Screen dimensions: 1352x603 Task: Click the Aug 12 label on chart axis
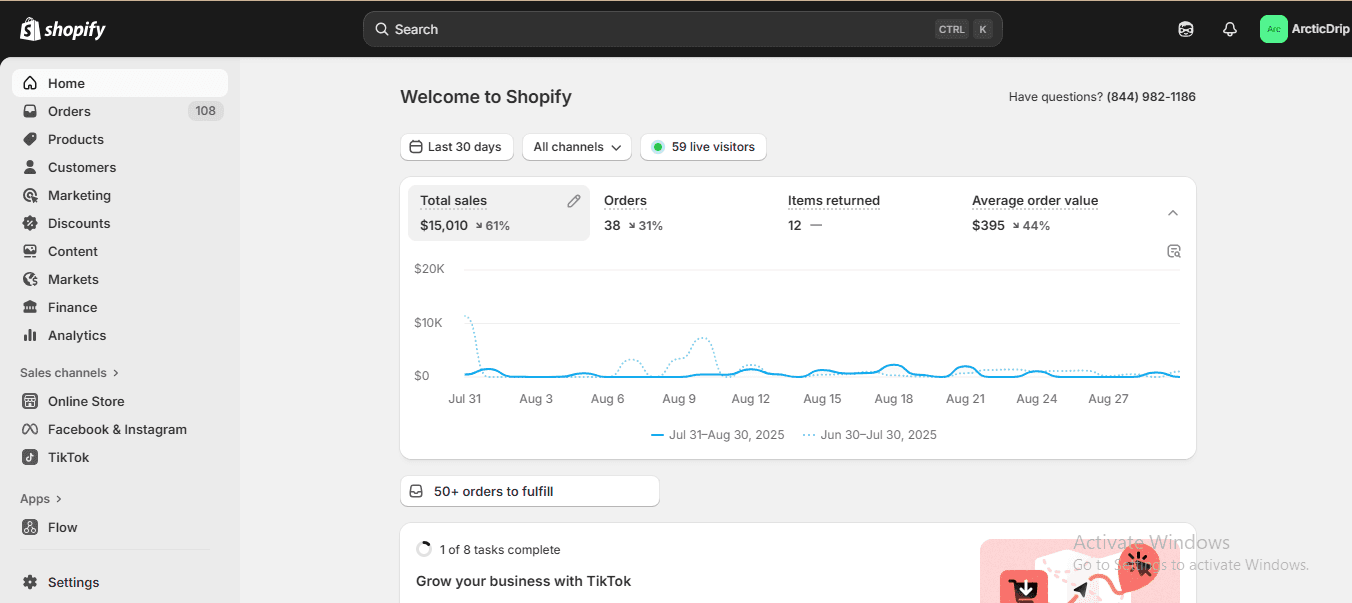click(x=750, y=399)
